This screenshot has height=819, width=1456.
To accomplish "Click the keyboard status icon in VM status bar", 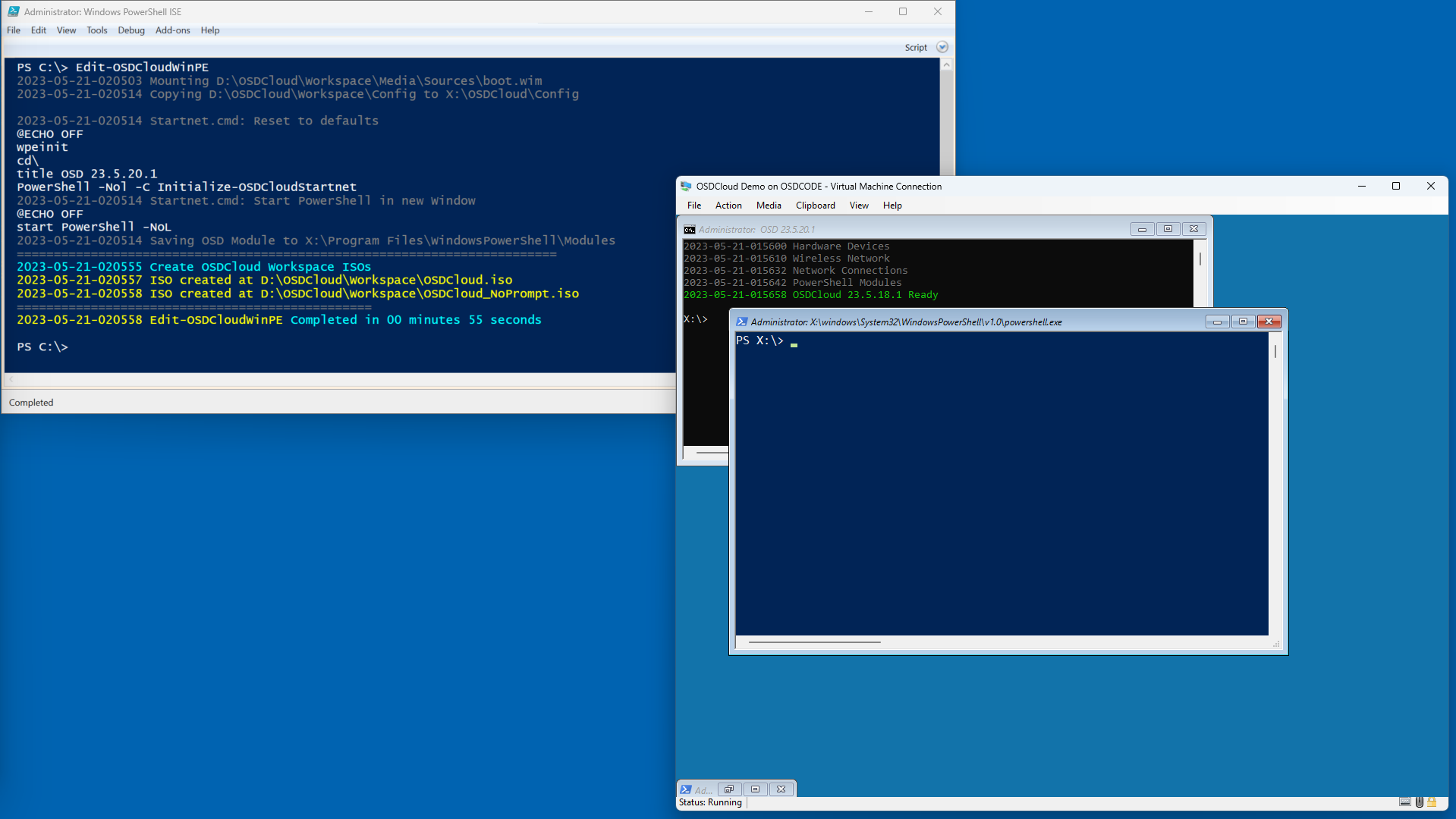I will (1404, 802).
